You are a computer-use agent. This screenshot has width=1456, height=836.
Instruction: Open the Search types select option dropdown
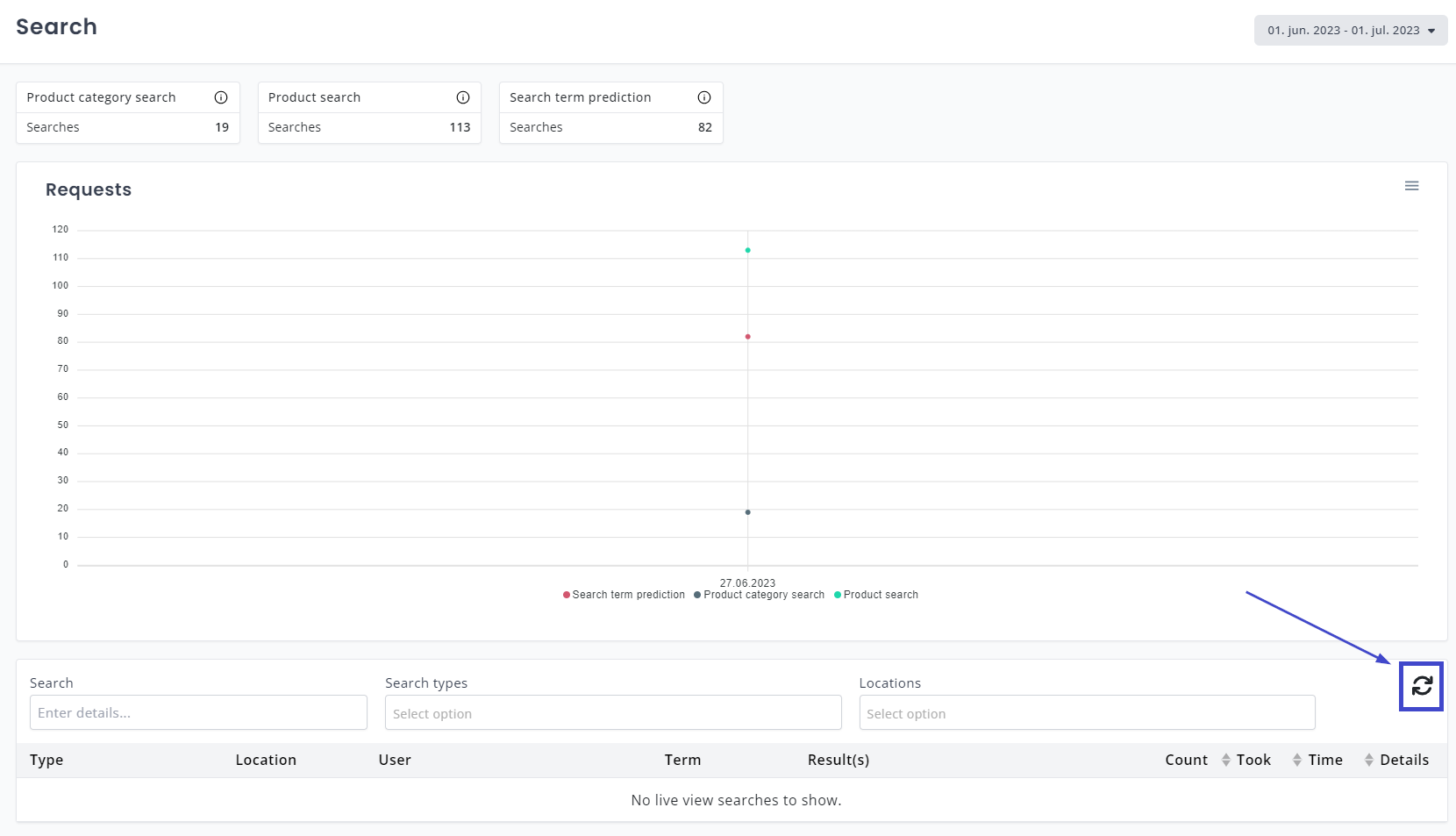[x=612, y=712]
